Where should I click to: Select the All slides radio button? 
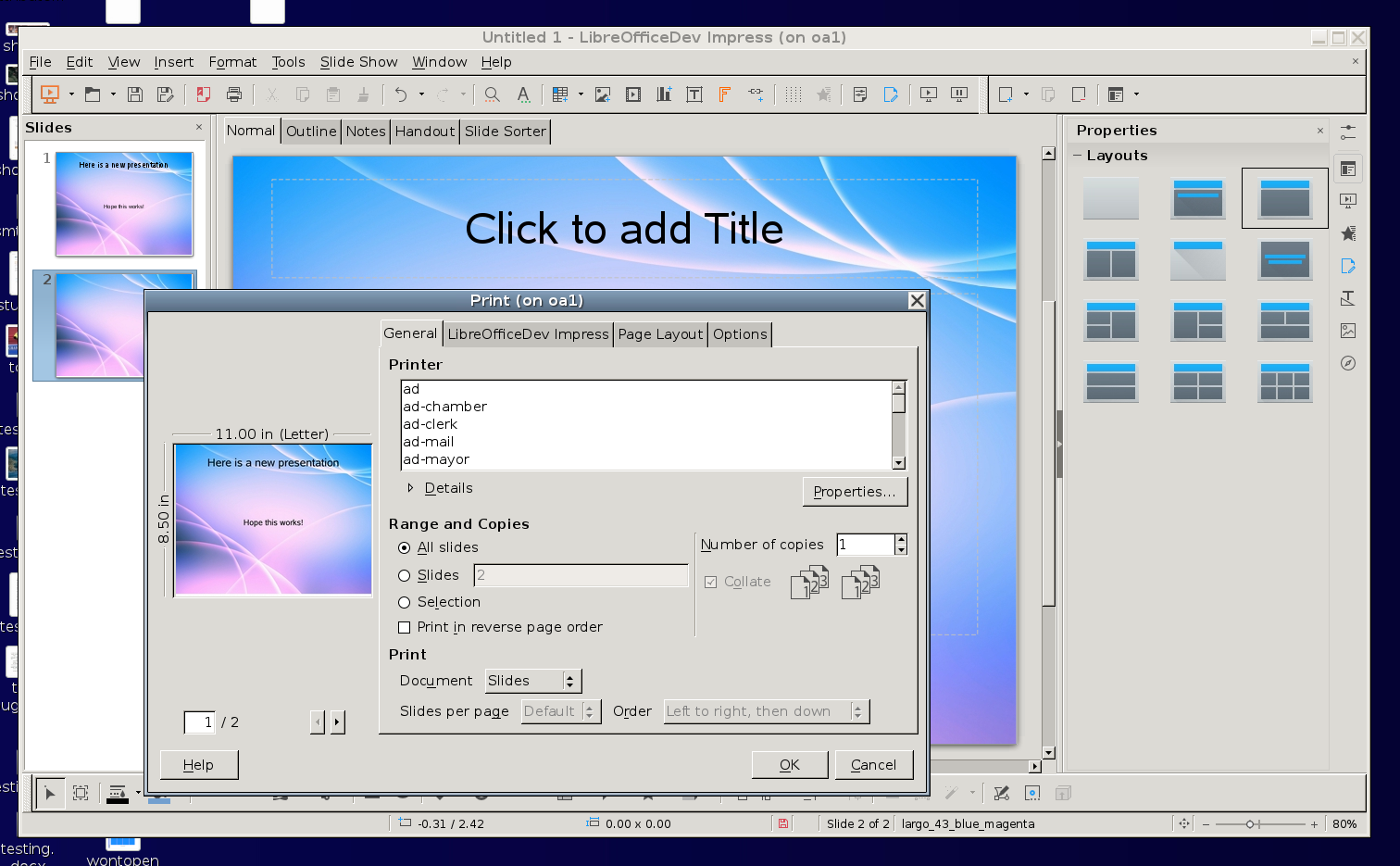(404, 548)
